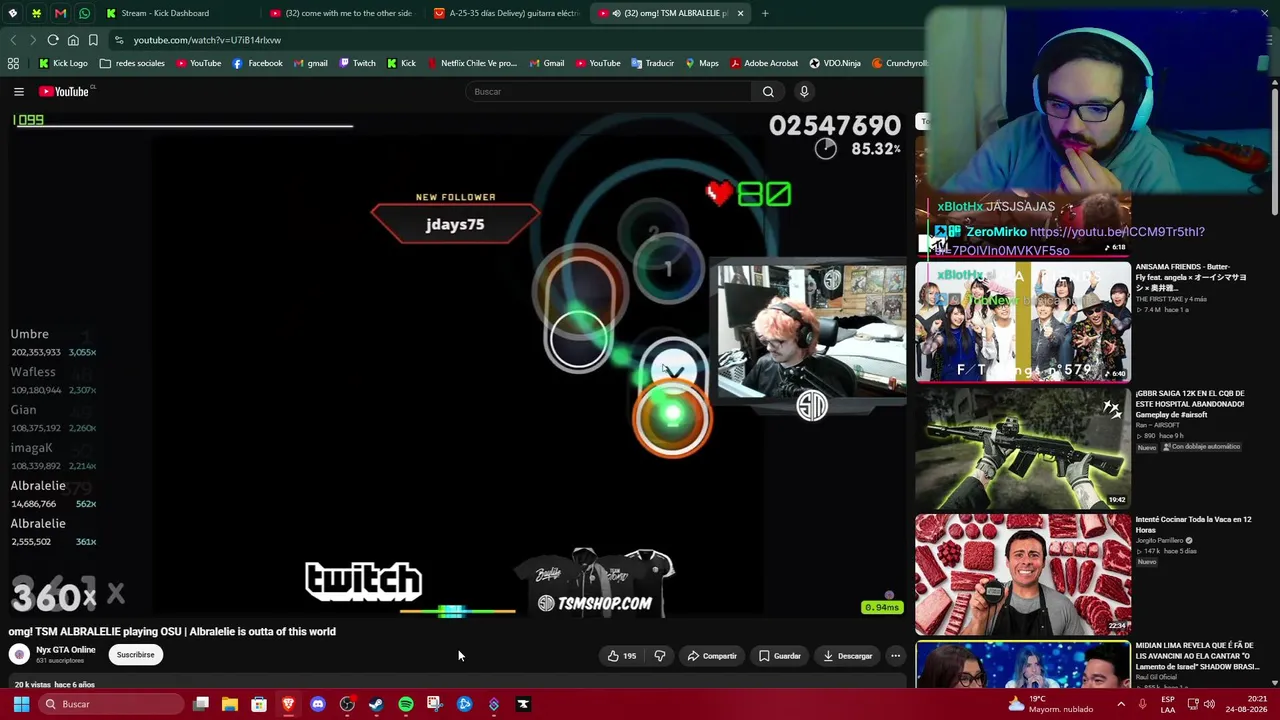The image size is (1280, 720).
Task: Like the video with thumbs-up button
Action: (x=621, y=656)
